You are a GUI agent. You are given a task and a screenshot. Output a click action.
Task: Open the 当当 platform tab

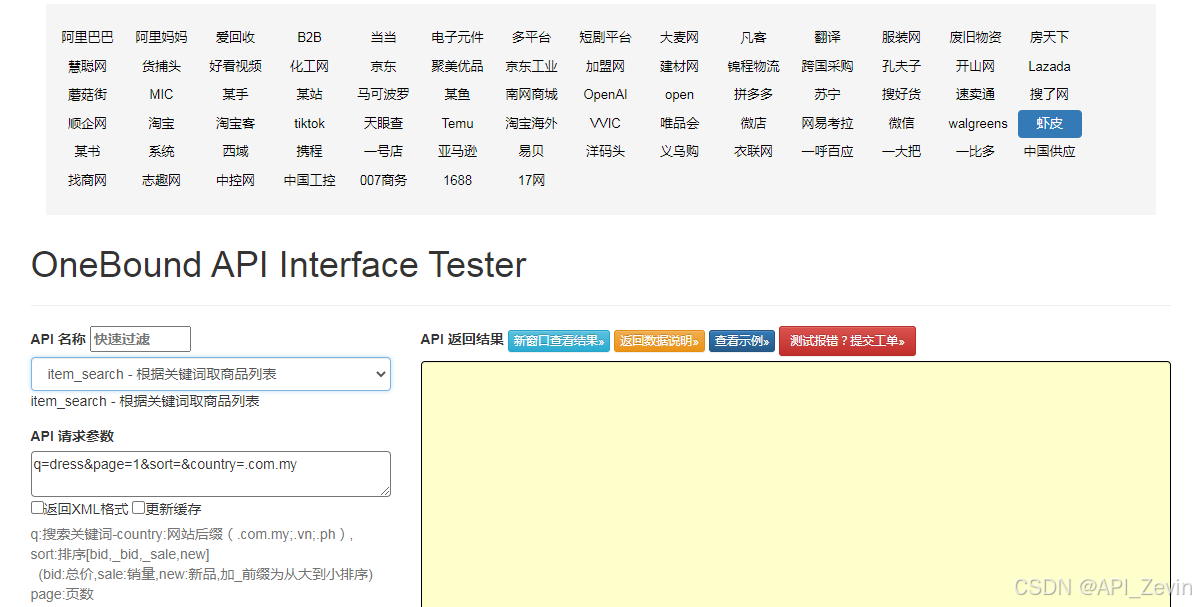(x=383, y=37)
